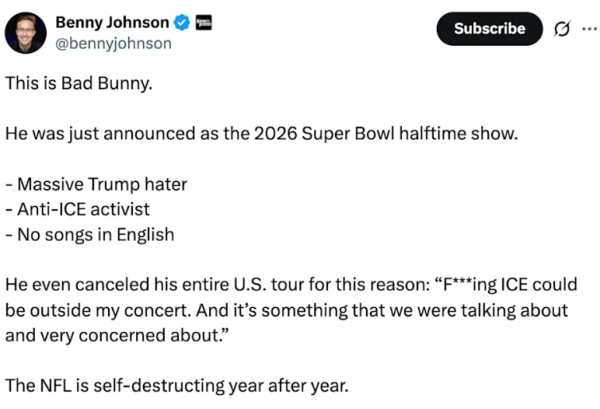The height and width of the screenshot is (409, 600).
Task: Click the blue verified checkmark badge
Action: point(181,22)
